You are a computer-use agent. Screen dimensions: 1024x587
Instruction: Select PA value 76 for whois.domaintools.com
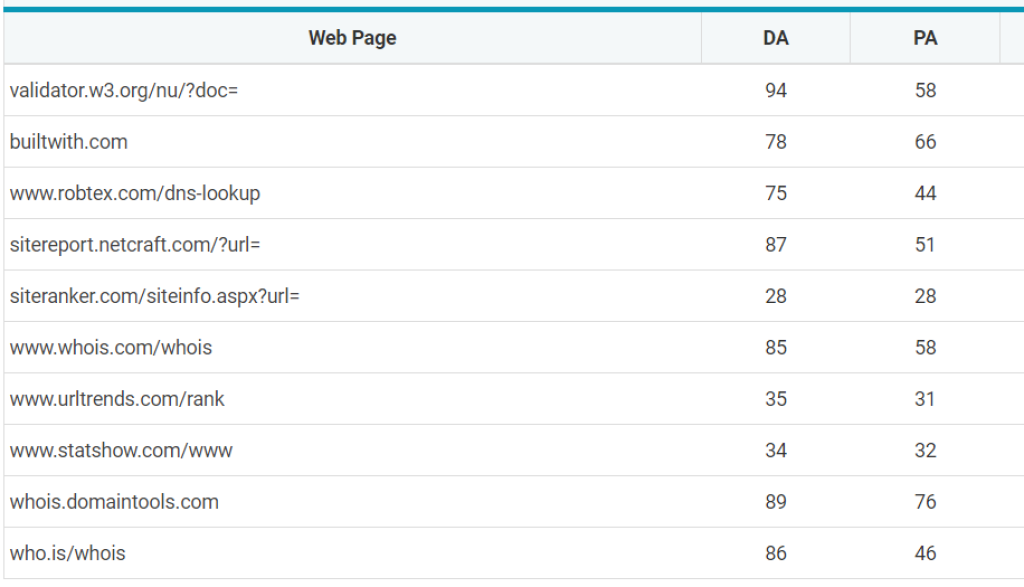[x=925, y=502]
